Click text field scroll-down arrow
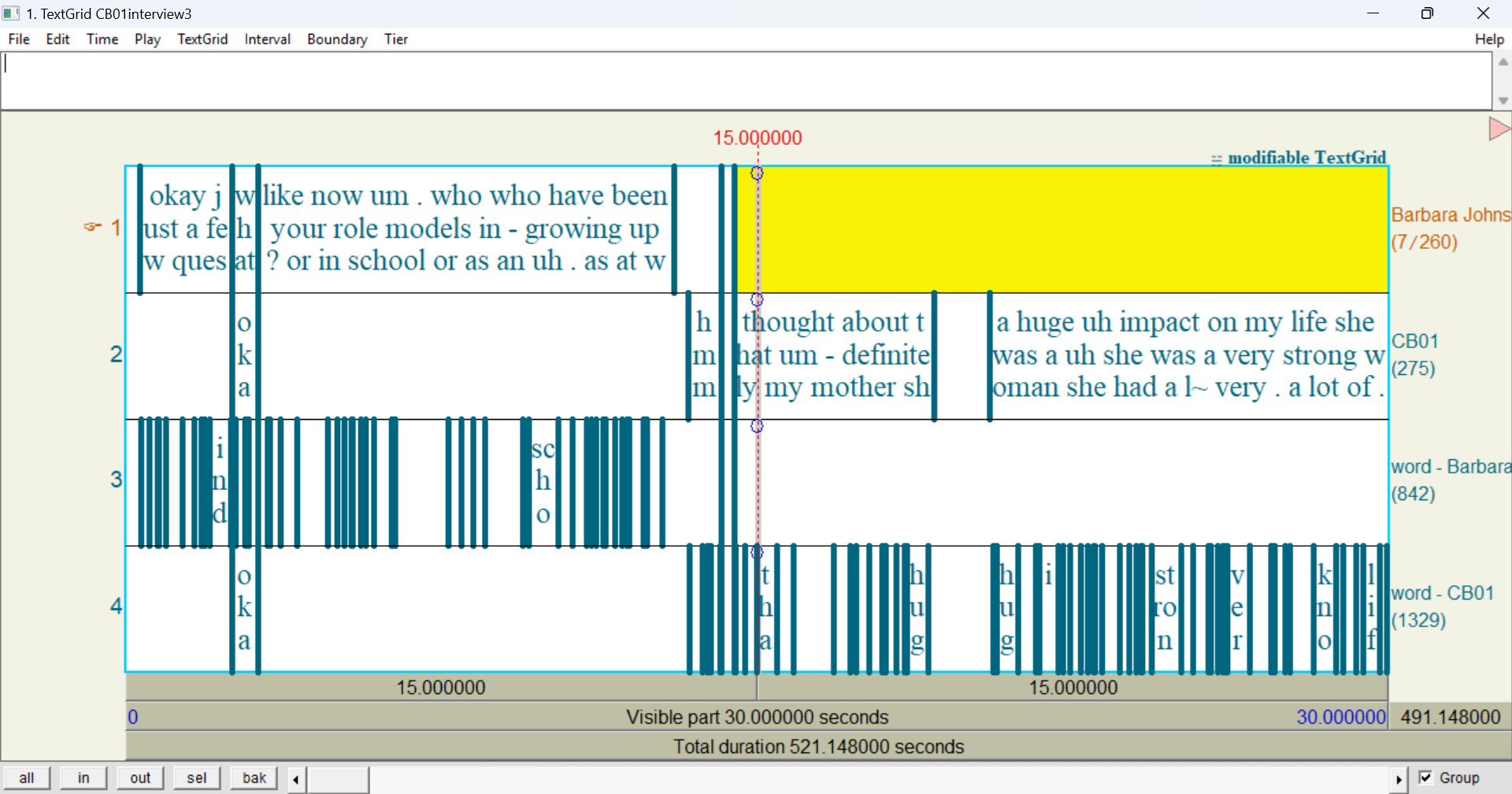Screen dimensions: 1512x794 pos(1503,100)
